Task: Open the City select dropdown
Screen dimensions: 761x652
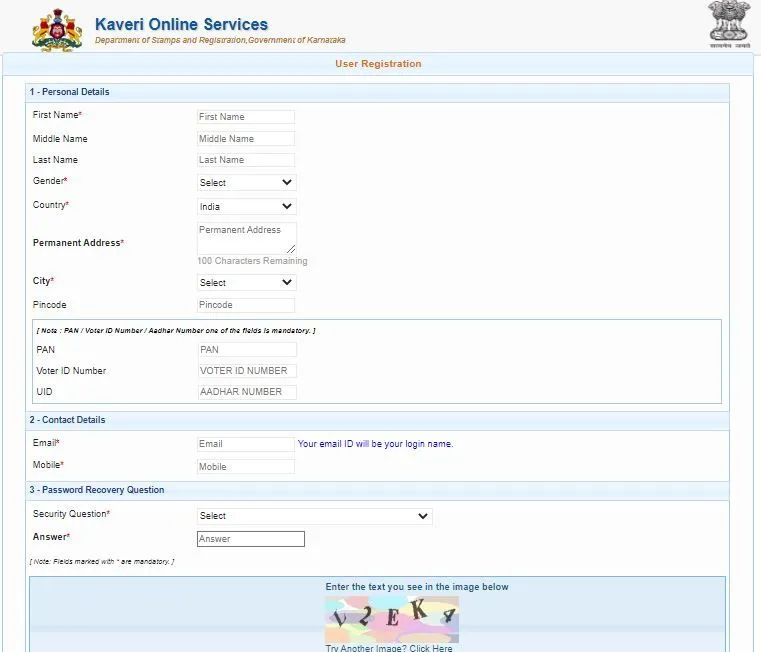Action: [x=246, y=283]
